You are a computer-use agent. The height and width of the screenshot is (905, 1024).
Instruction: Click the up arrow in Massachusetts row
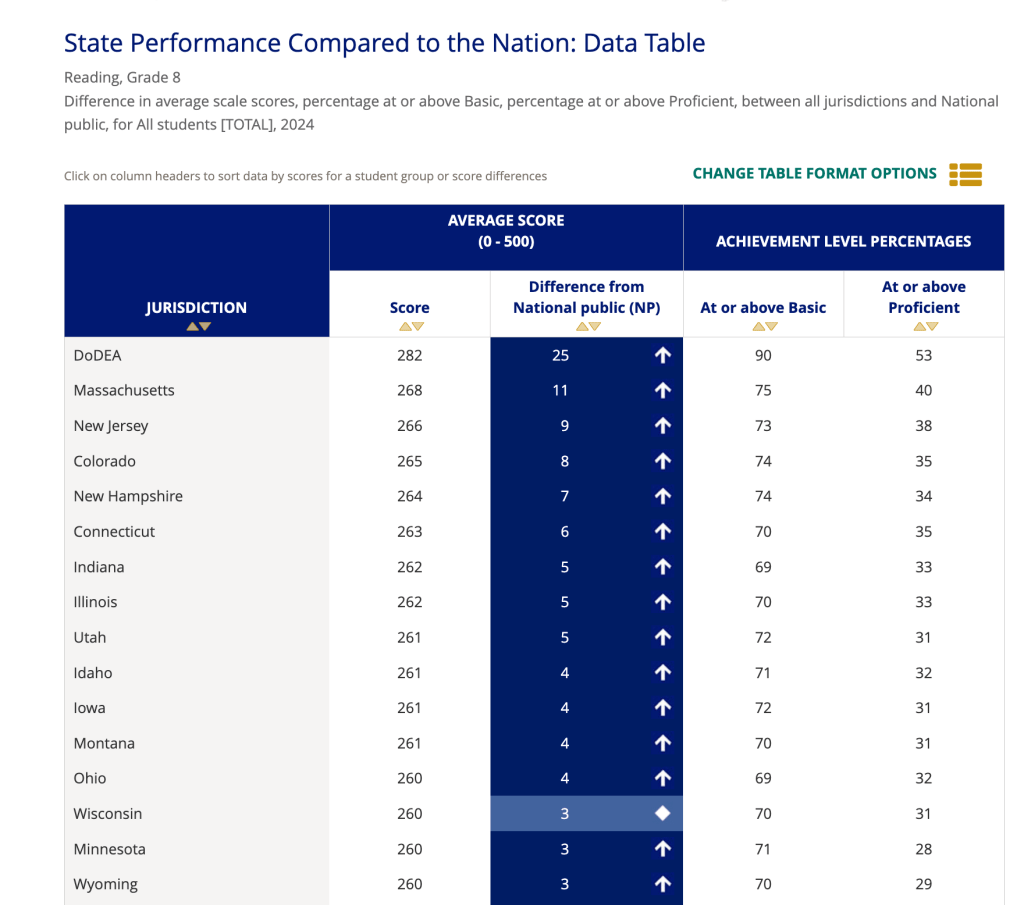click(x=662, y=391)
